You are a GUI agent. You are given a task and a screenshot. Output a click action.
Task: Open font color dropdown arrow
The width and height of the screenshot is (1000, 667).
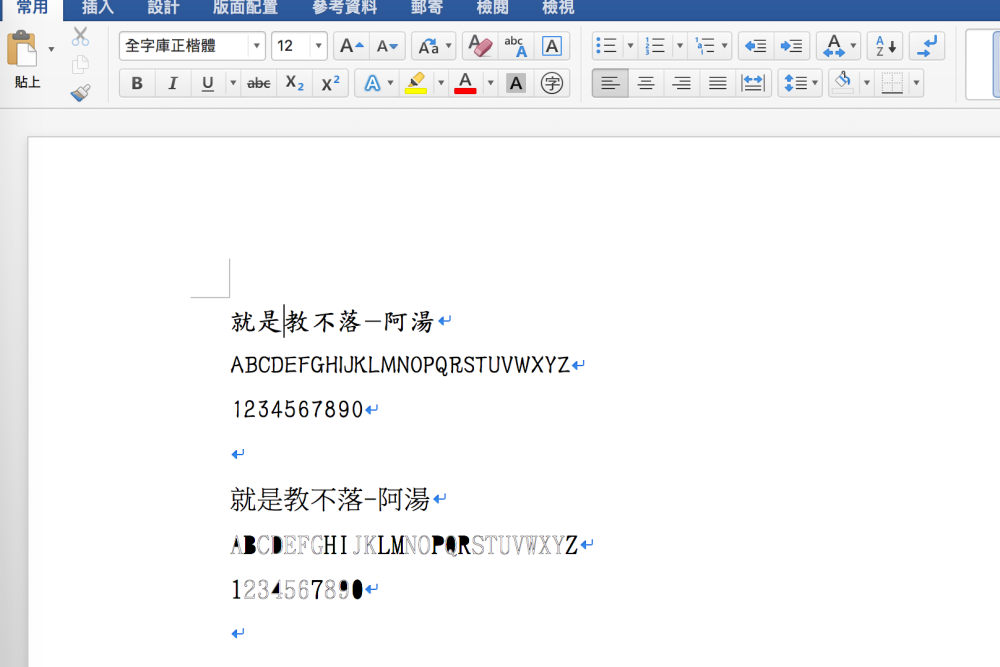tap(490, 83)
